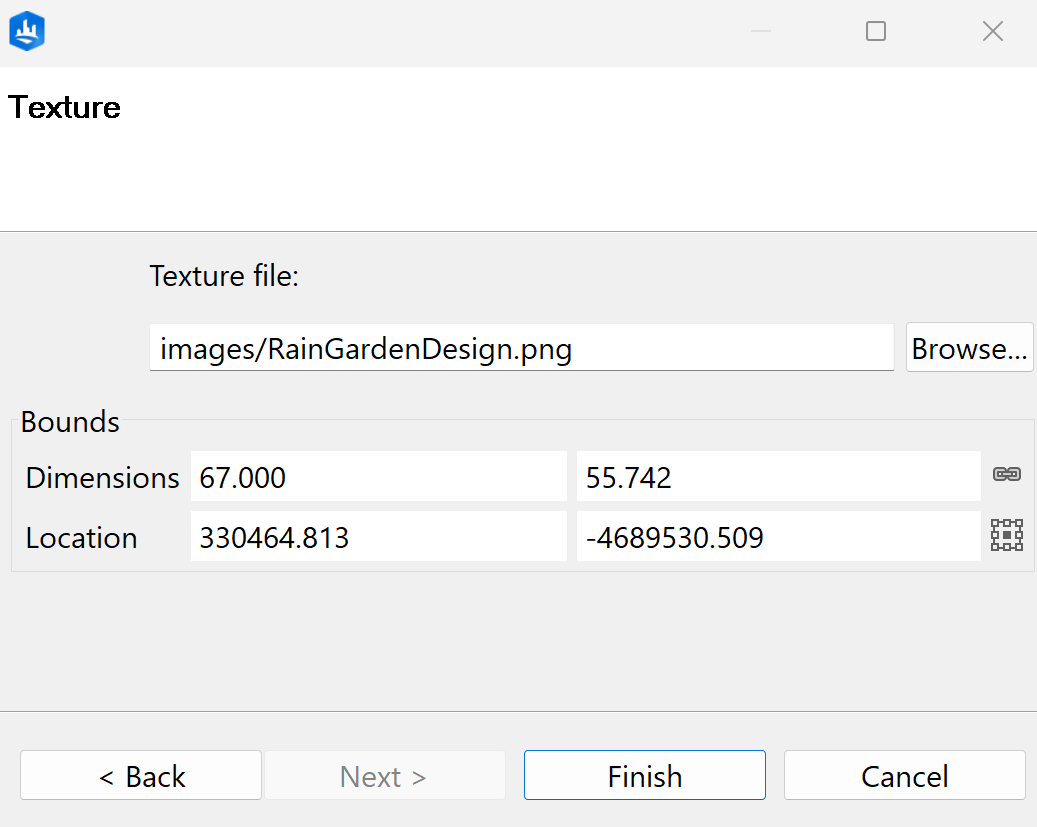Click the greyed-out Next button

pos(383,776)
